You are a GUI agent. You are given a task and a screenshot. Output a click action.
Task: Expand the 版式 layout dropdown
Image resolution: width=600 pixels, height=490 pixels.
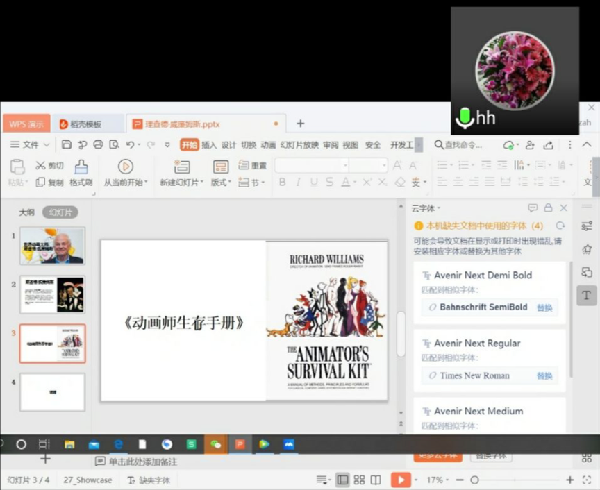(x=222, y=183)
